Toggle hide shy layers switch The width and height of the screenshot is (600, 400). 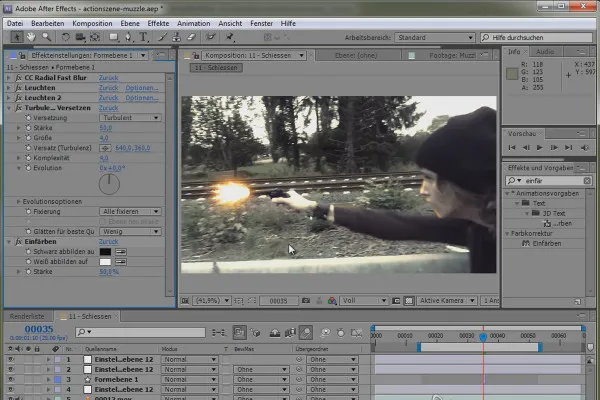pos(275,333)
